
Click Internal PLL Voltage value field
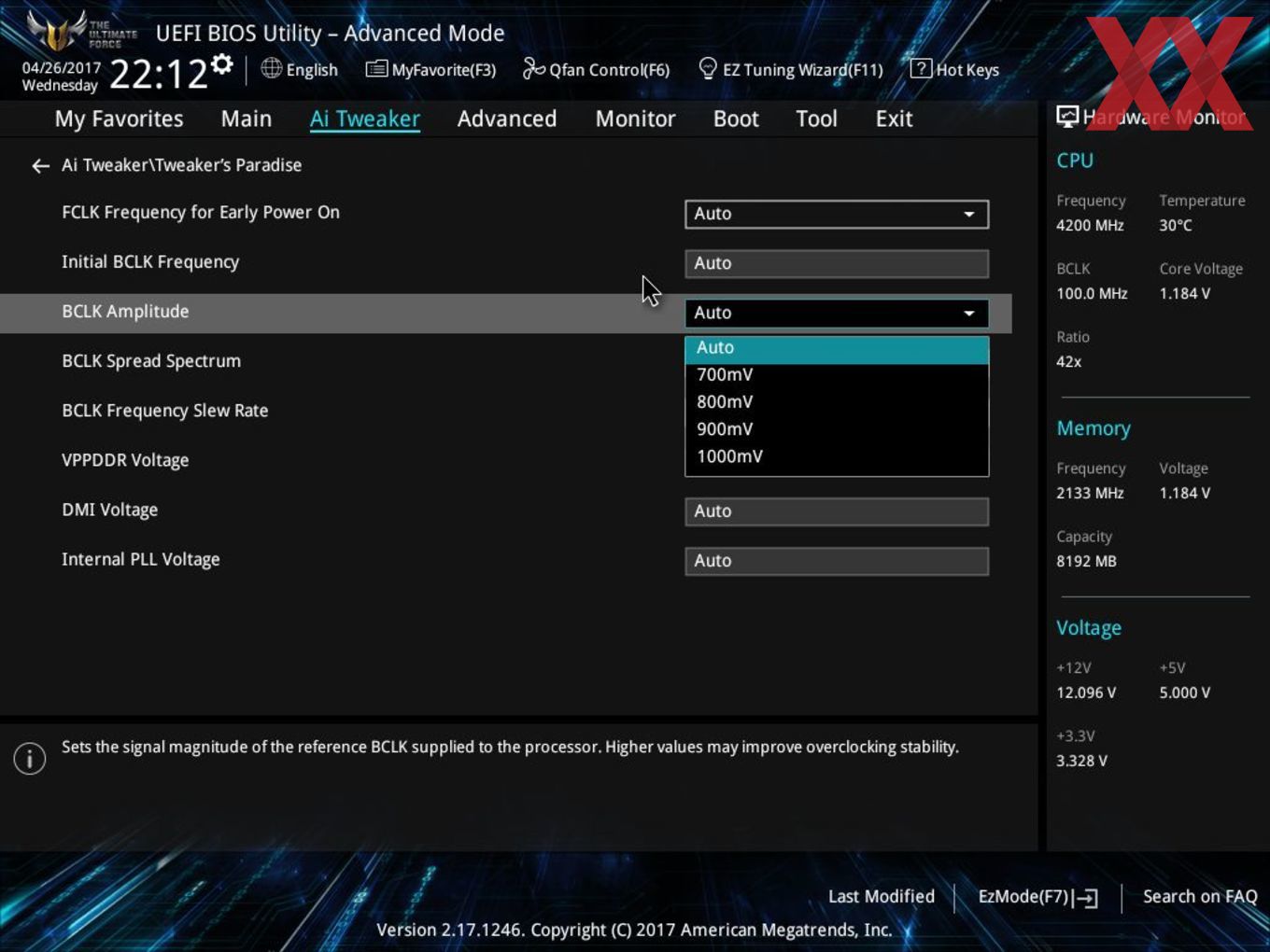pos(837,561)
